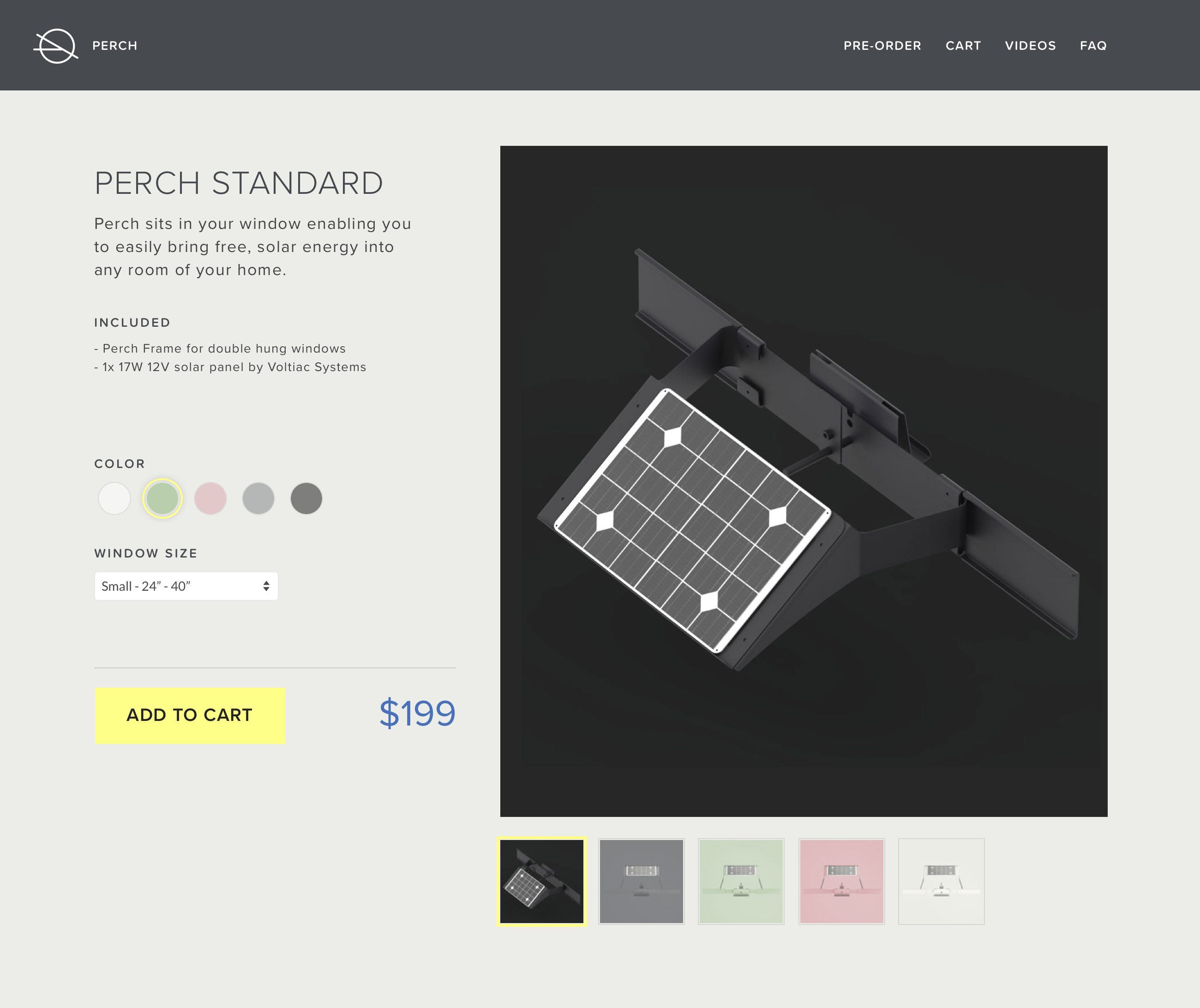View the gray background product thumbnail

pyautogui.click(x=641, y=881)
